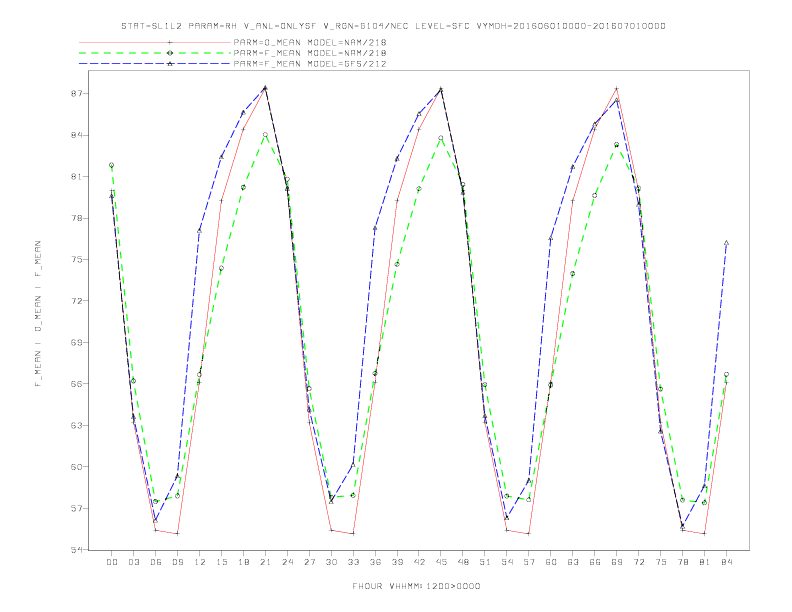
Task: Click the blue GFS triangle marker at hour 12
Action: click(x=200, y=231)
